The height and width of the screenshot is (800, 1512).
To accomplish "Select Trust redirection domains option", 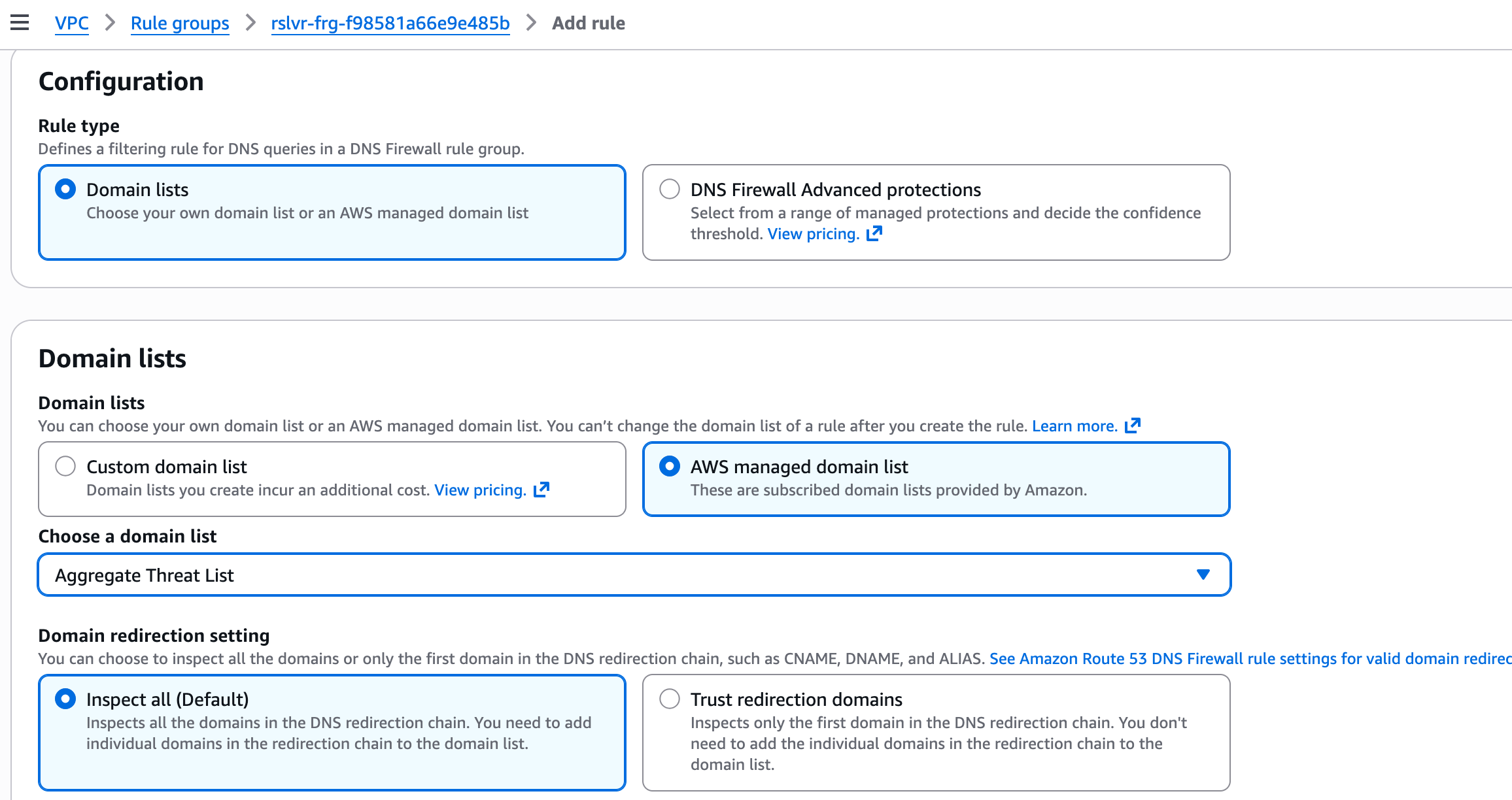I will pyautogui.click(x=670, y=699).
